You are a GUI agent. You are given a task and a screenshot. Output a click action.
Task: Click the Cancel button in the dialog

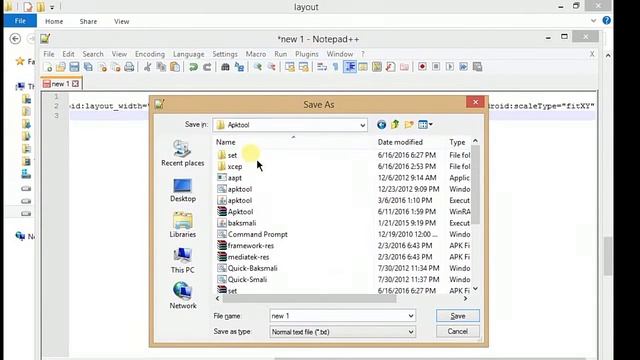[458, 331]
